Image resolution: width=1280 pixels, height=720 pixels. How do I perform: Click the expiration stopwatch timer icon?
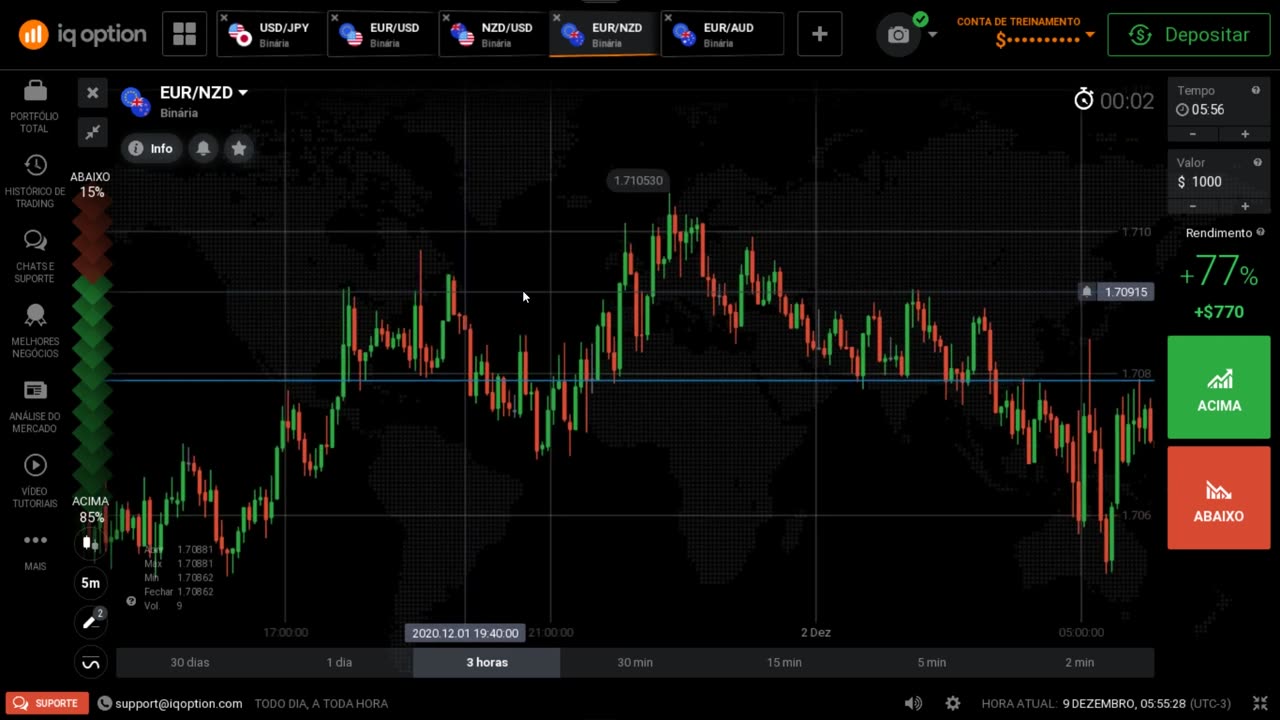(x=1084, y=99)
